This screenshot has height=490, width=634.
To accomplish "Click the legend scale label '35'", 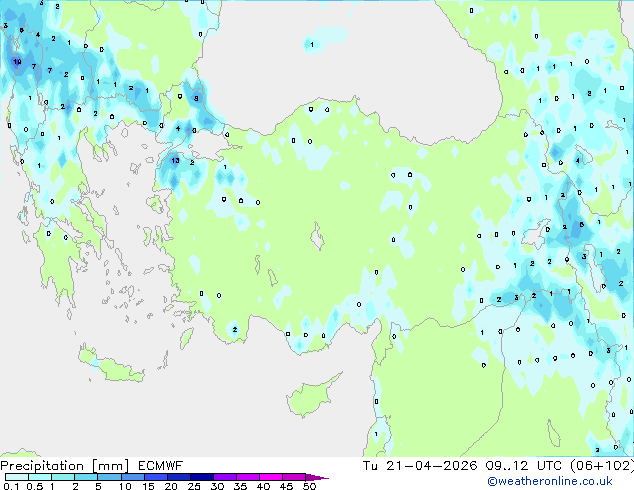I will coord(240,486).
